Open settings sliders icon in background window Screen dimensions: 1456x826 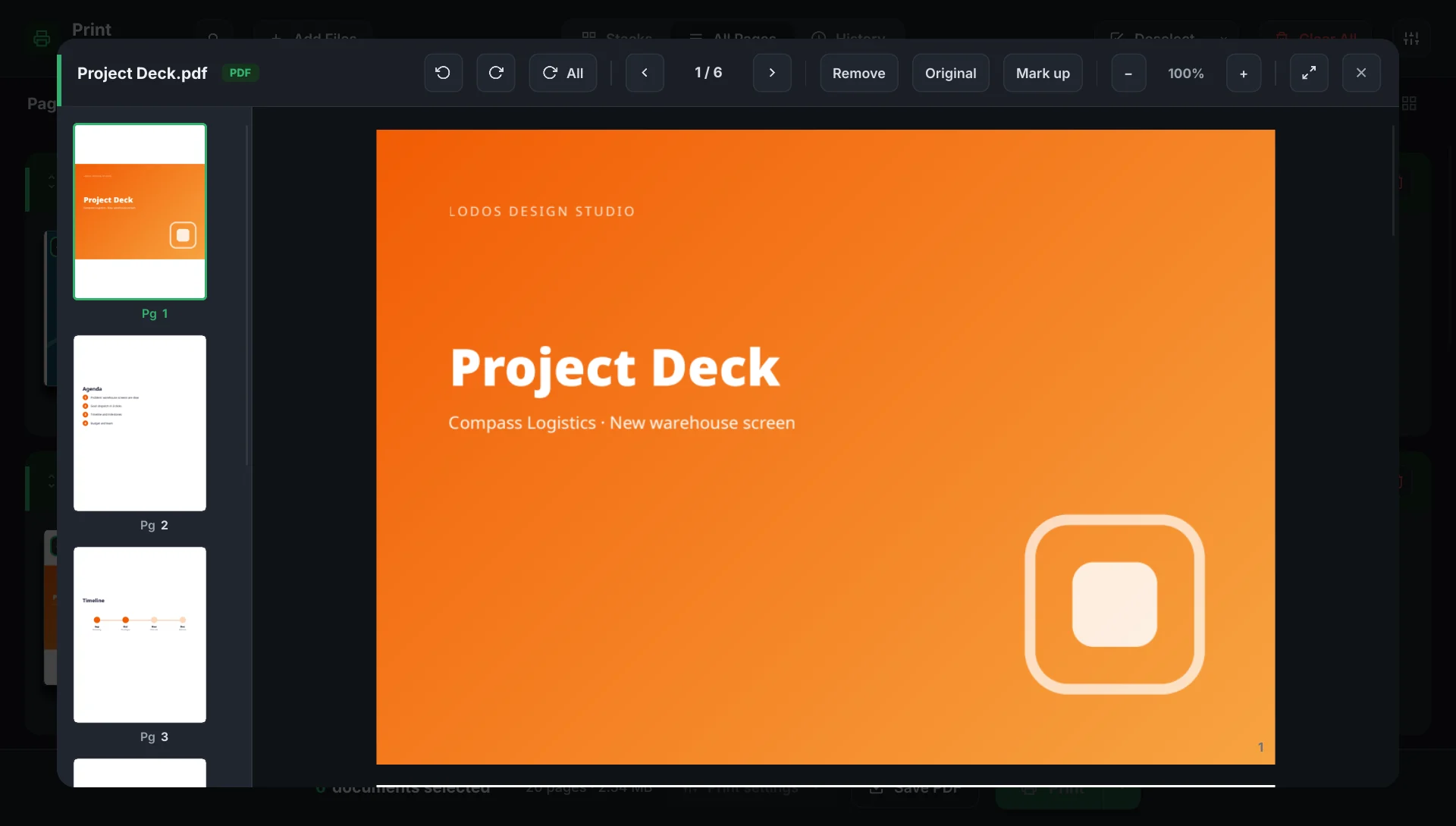coord(1411,38)
